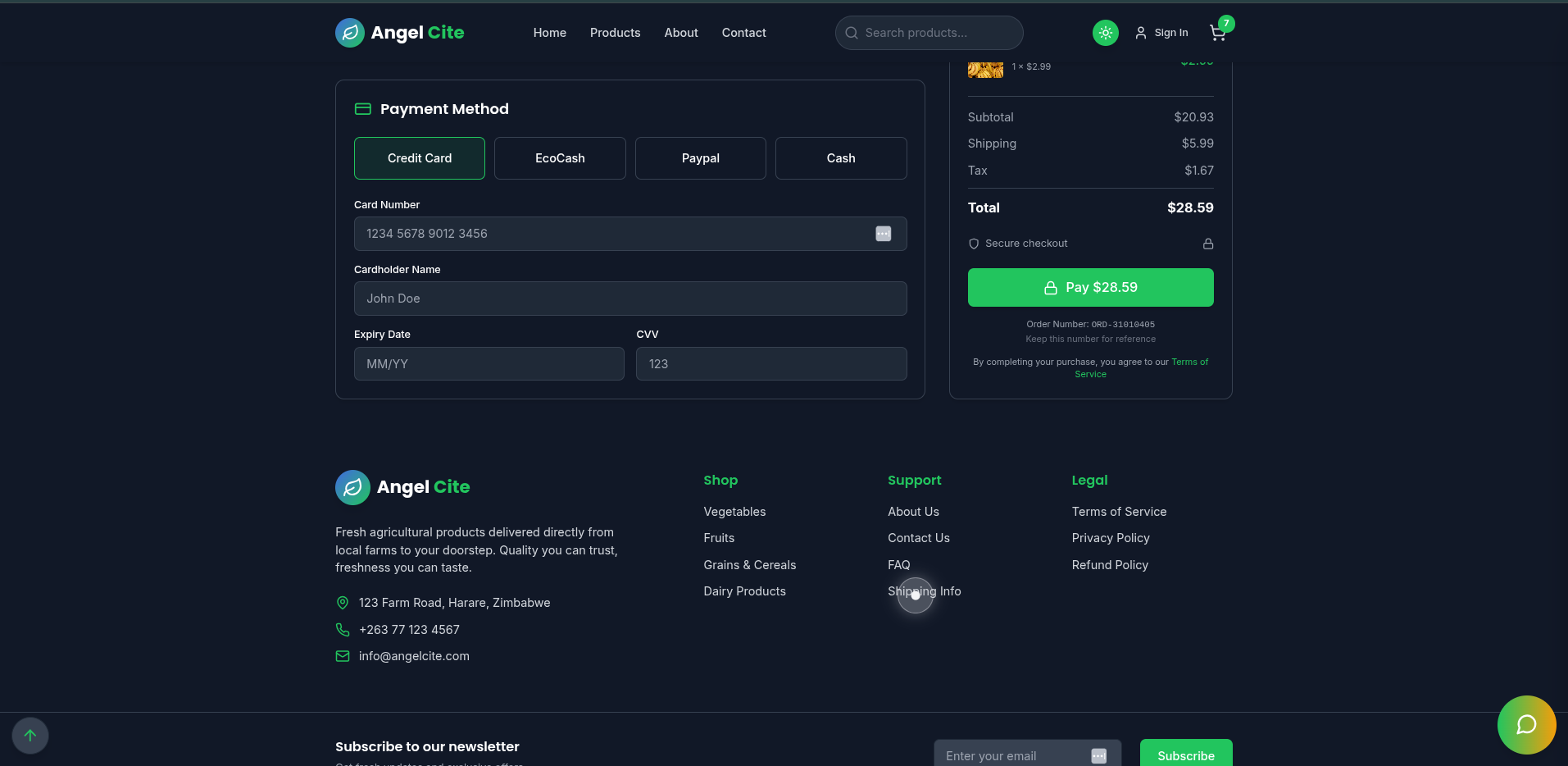Click the Subscribe newsletter button
Image resolution: width=1568 pixels, height=766 pixels.
(x=1185, y=755)
